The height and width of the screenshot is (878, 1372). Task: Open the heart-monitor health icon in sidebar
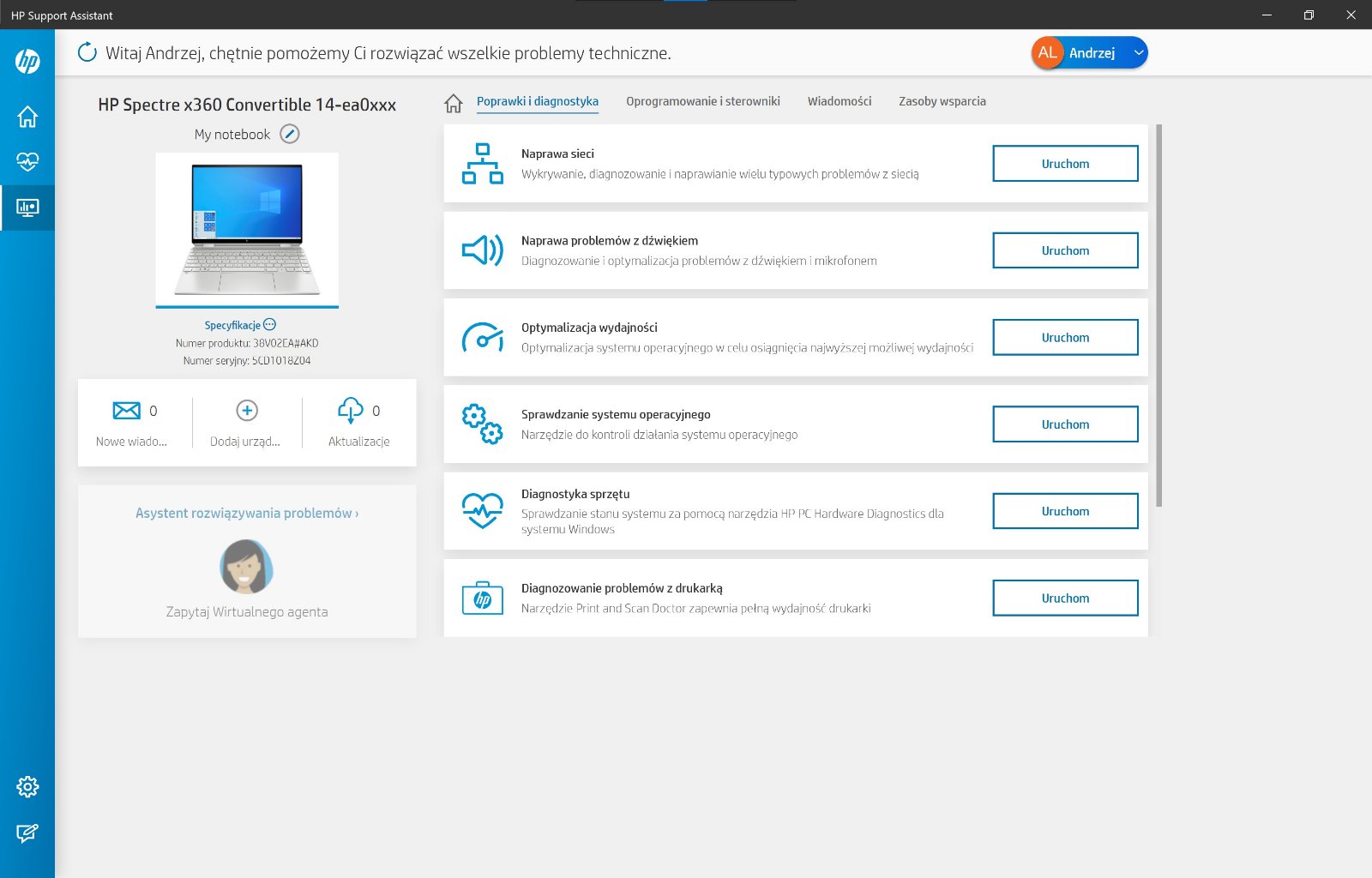click(27, 161)
